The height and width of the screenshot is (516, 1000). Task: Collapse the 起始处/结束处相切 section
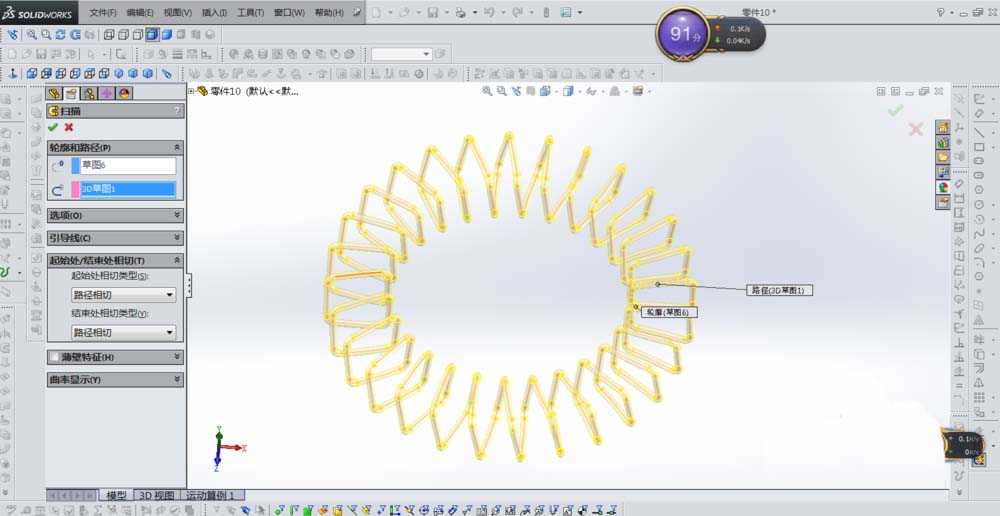(x=177, y=260)
